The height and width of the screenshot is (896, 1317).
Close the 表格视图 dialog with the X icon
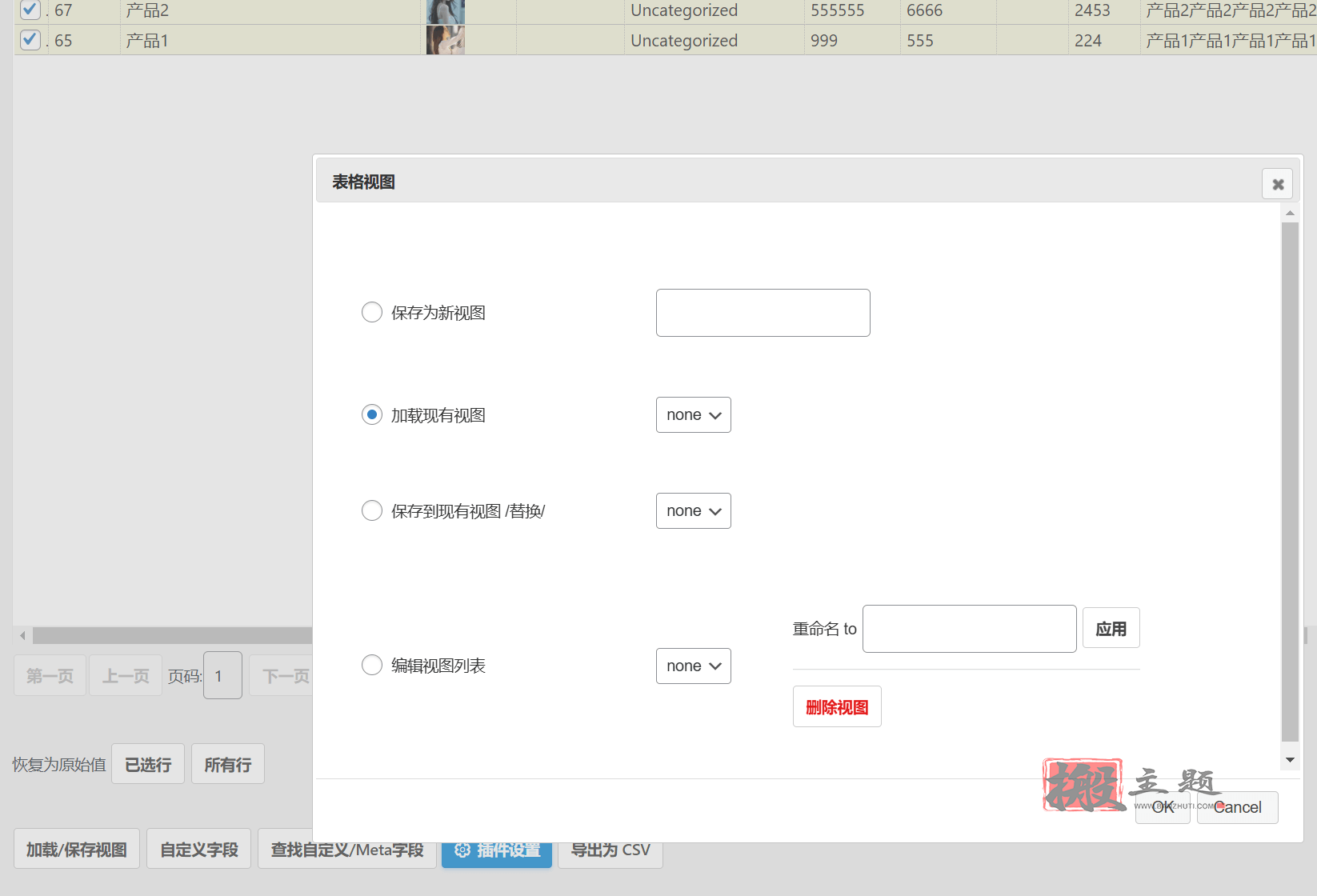click(x=1278, y=184)
